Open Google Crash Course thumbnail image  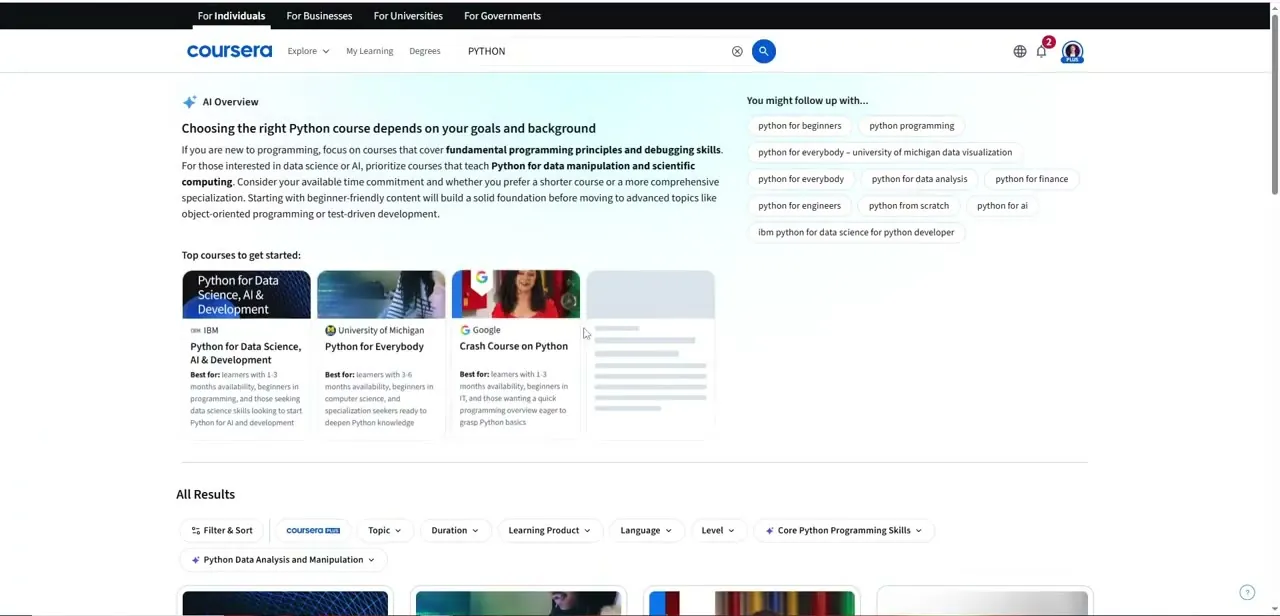click(516, 294)
